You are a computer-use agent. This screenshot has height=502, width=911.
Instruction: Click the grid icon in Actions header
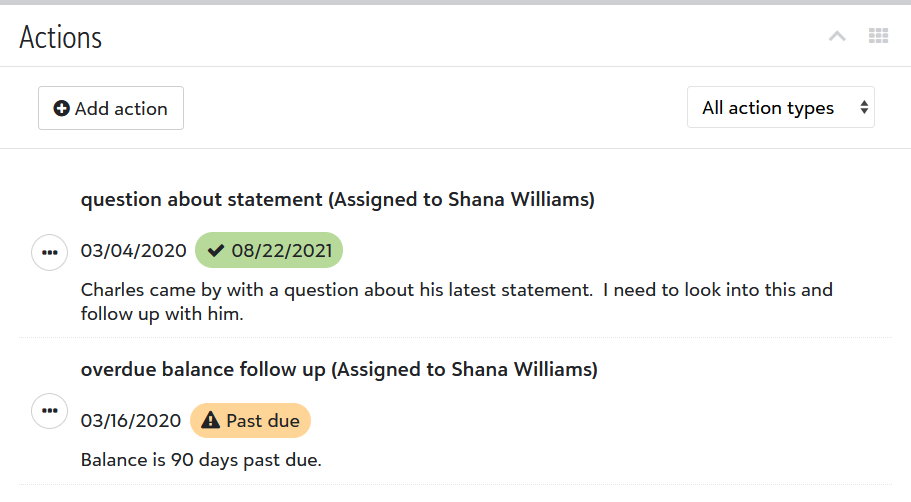[x=878, y=37]
